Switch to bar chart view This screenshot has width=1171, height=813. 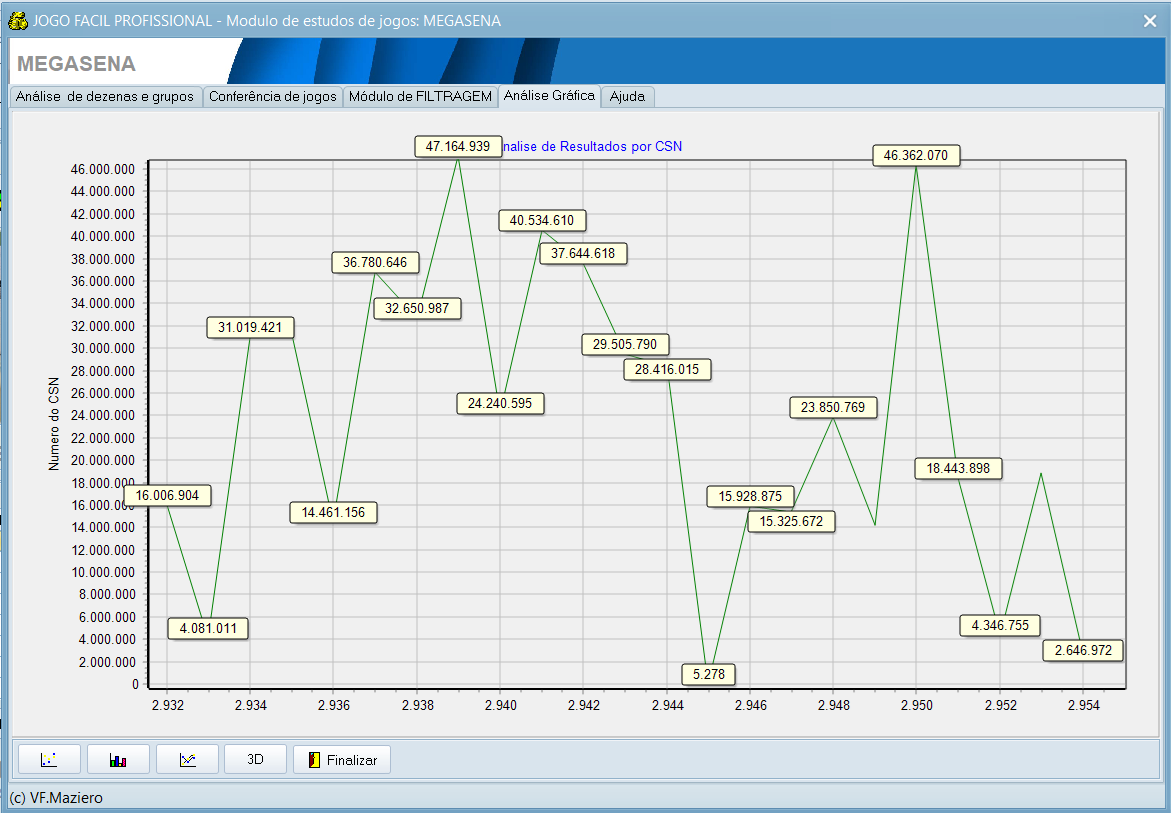click(x=118, y=760)
